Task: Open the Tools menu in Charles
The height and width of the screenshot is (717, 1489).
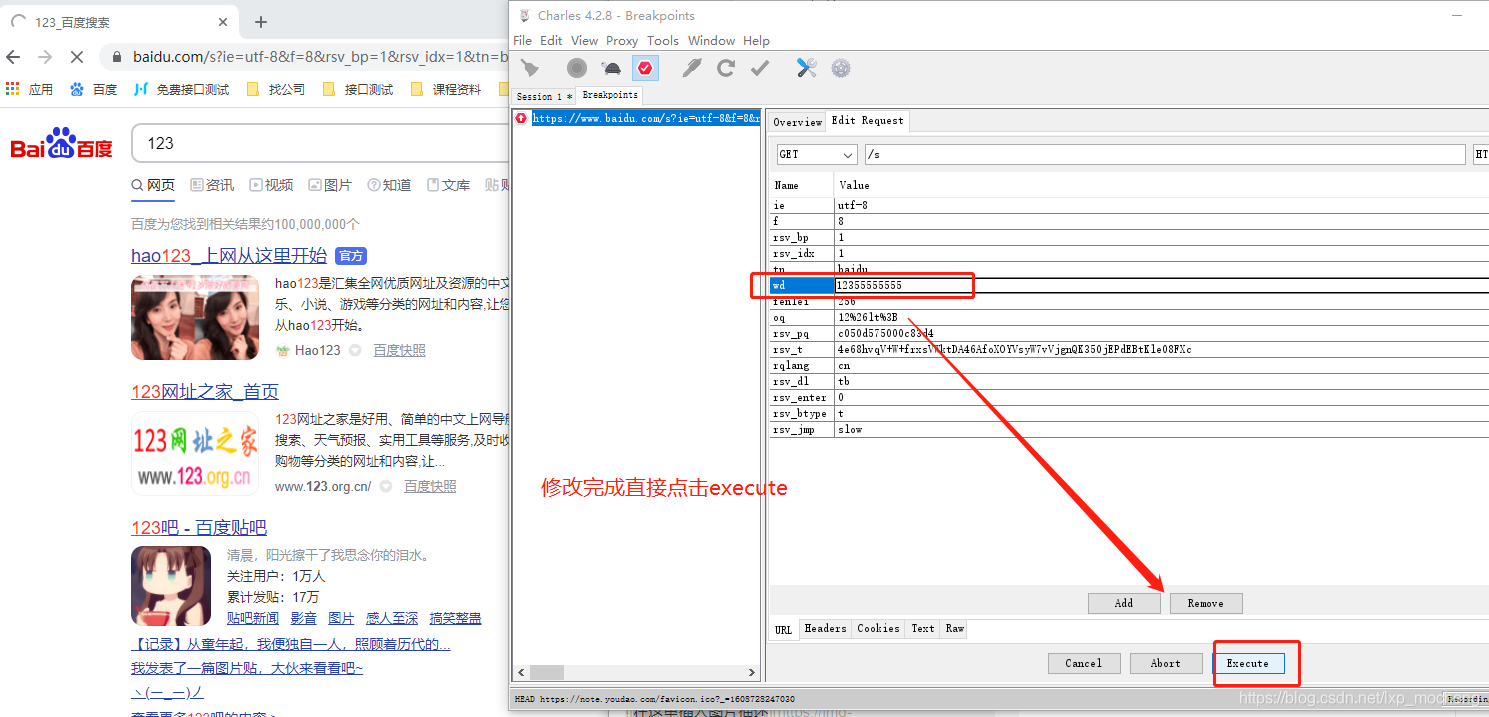Action: point(663,41)
